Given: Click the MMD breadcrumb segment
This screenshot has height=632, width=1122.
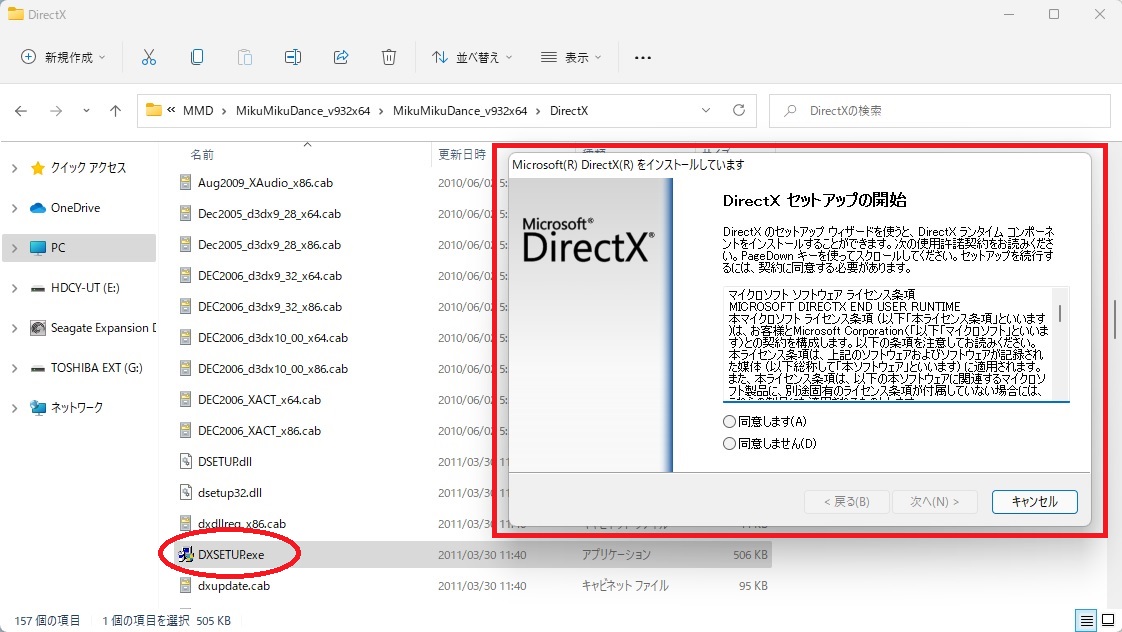Looking at the screenshot, I should pyautogui.click(x=198, y=111).
